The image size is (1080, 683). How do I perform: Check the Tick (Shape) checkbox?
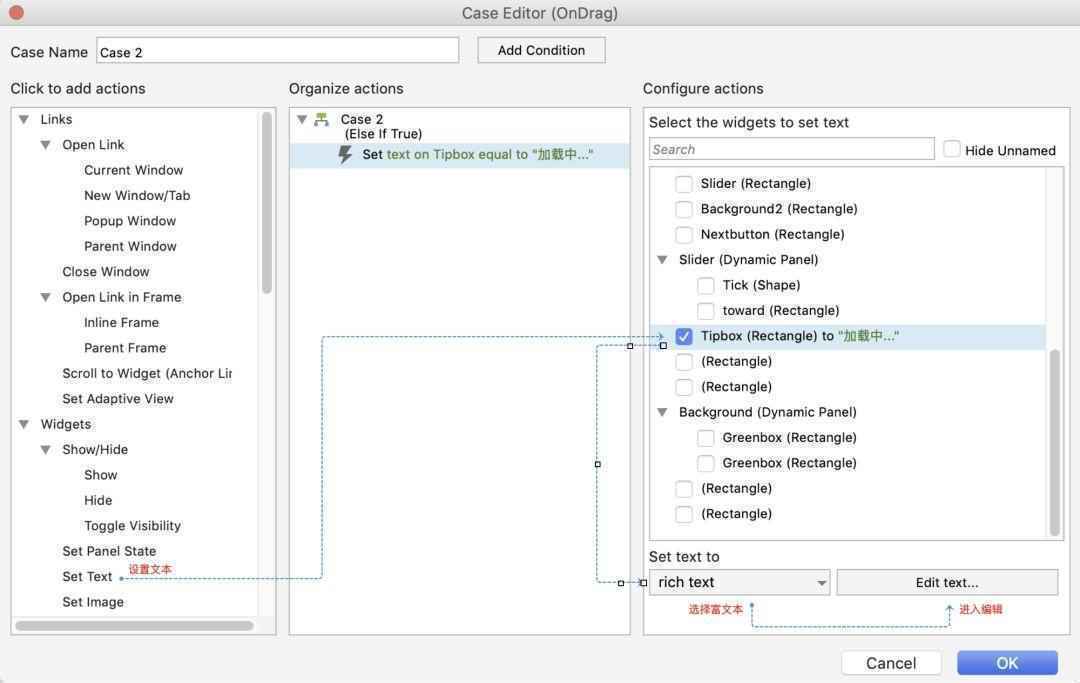(705, 286)
